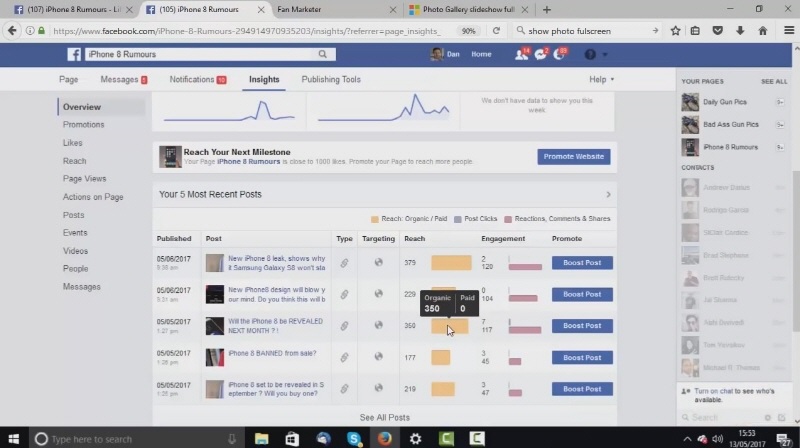
Task: Go to browser Home icon
Action: tap(763, 31)
